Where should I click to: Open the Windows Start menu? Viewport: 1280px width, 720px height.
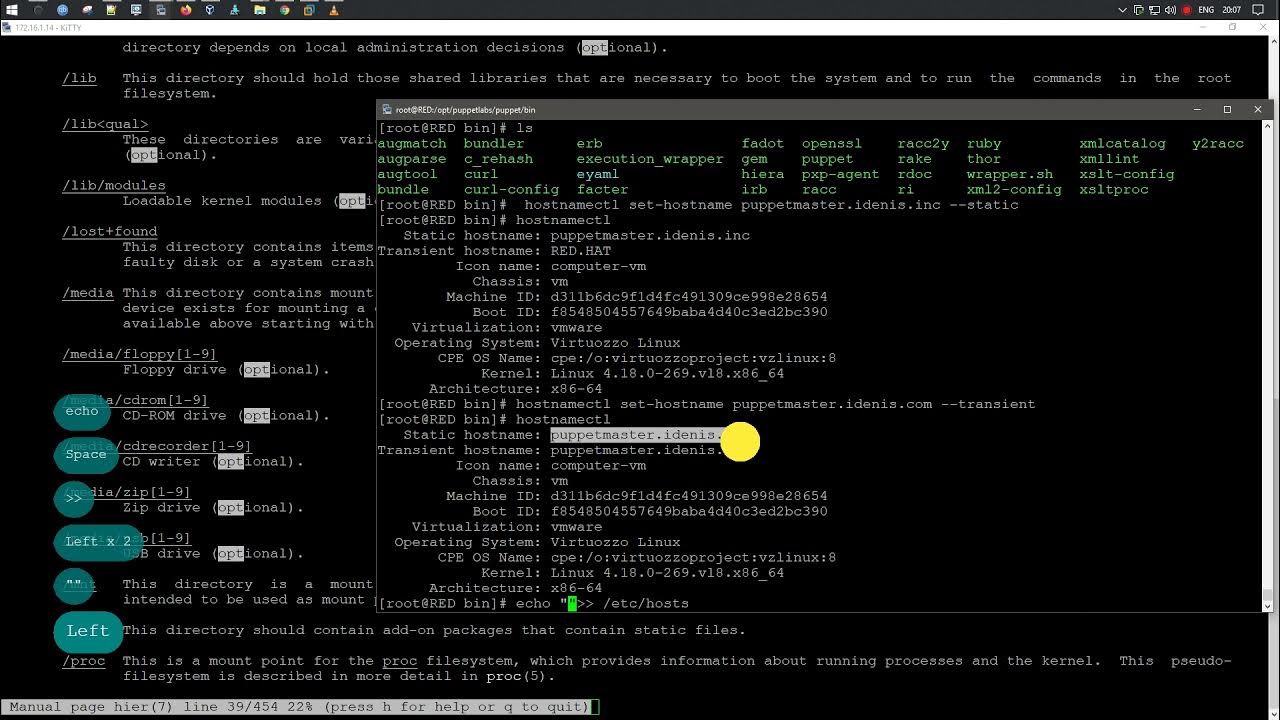[11, 10]
